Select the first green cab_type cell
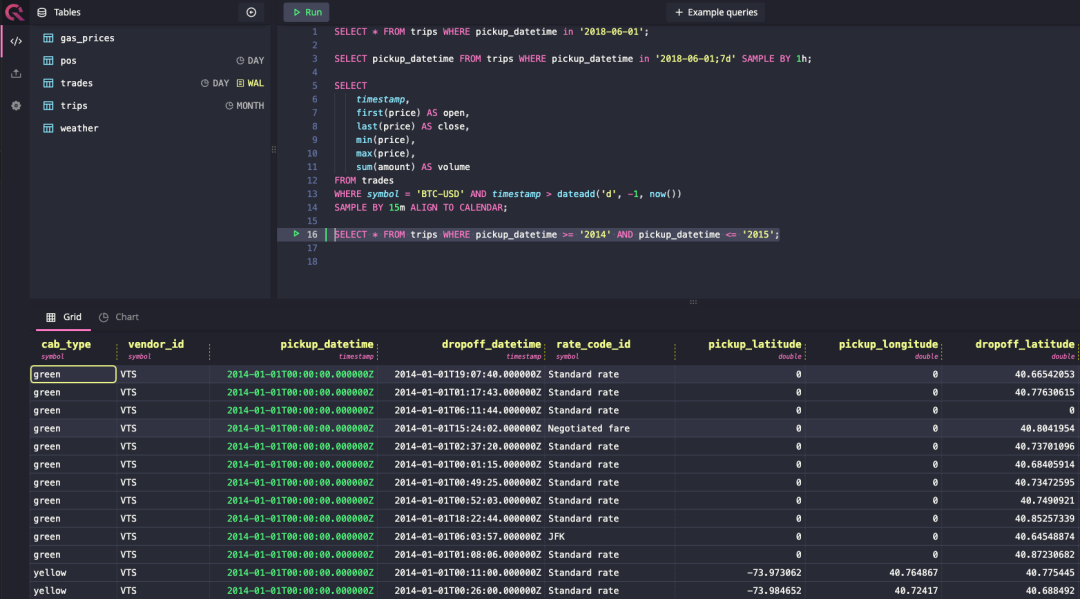 click(x=73, y=374)
